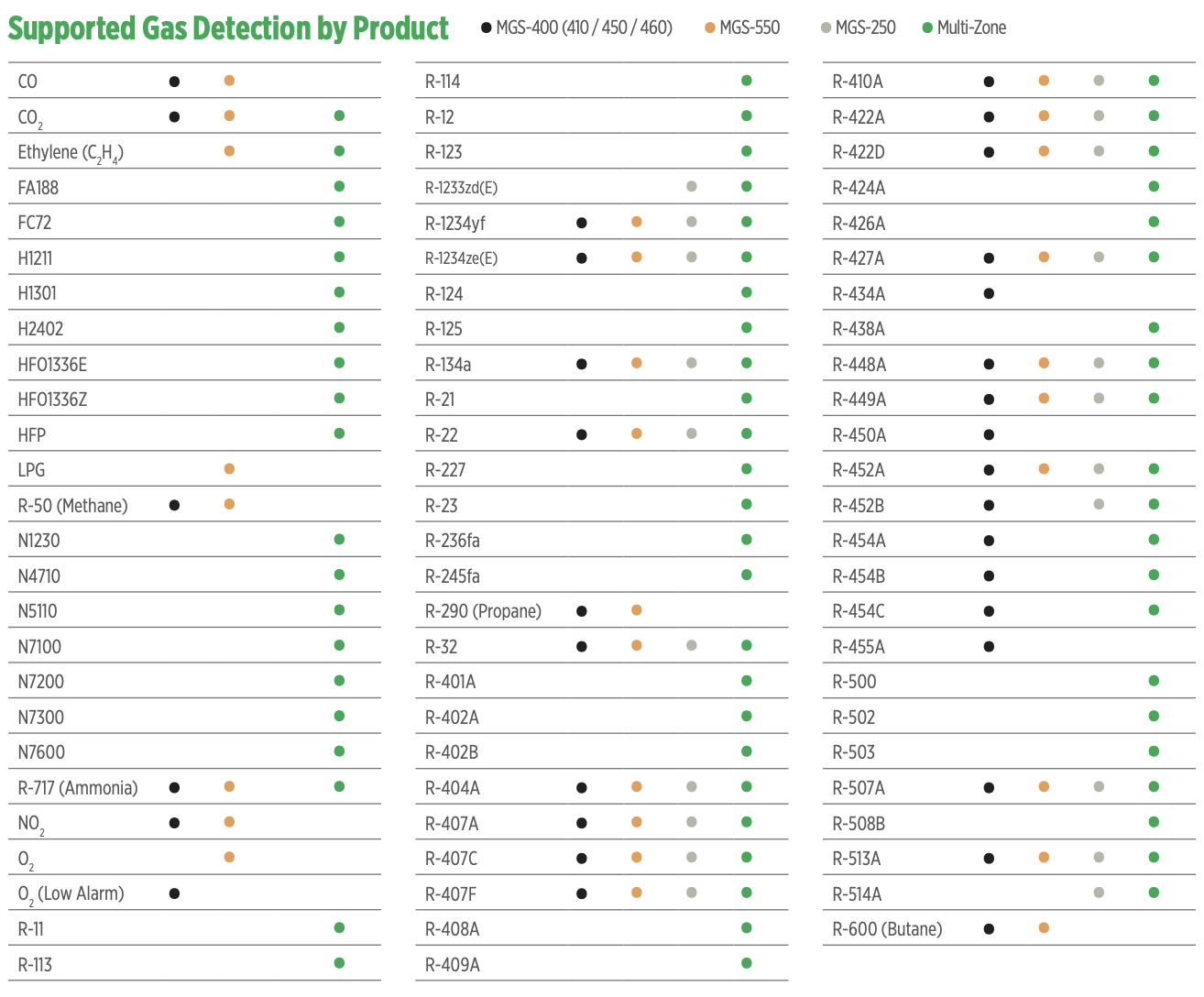Click the gray MGS-250 dot for R-1233zd(E)

tap(692, 187)
